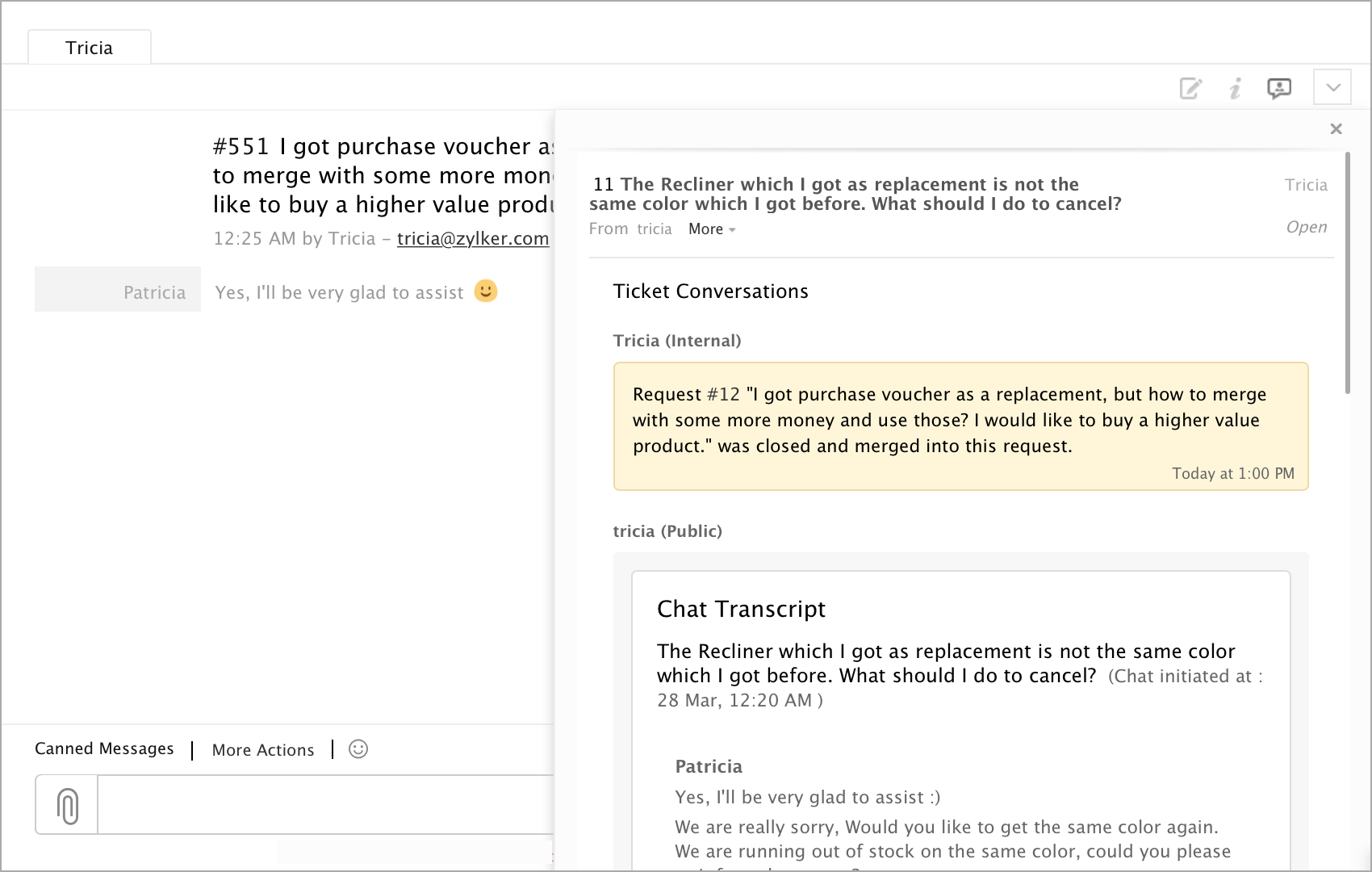The image size is (1372, 872).
Task: Click the 'tricia (Public)' comment author
Action: [x=667, y=531]
